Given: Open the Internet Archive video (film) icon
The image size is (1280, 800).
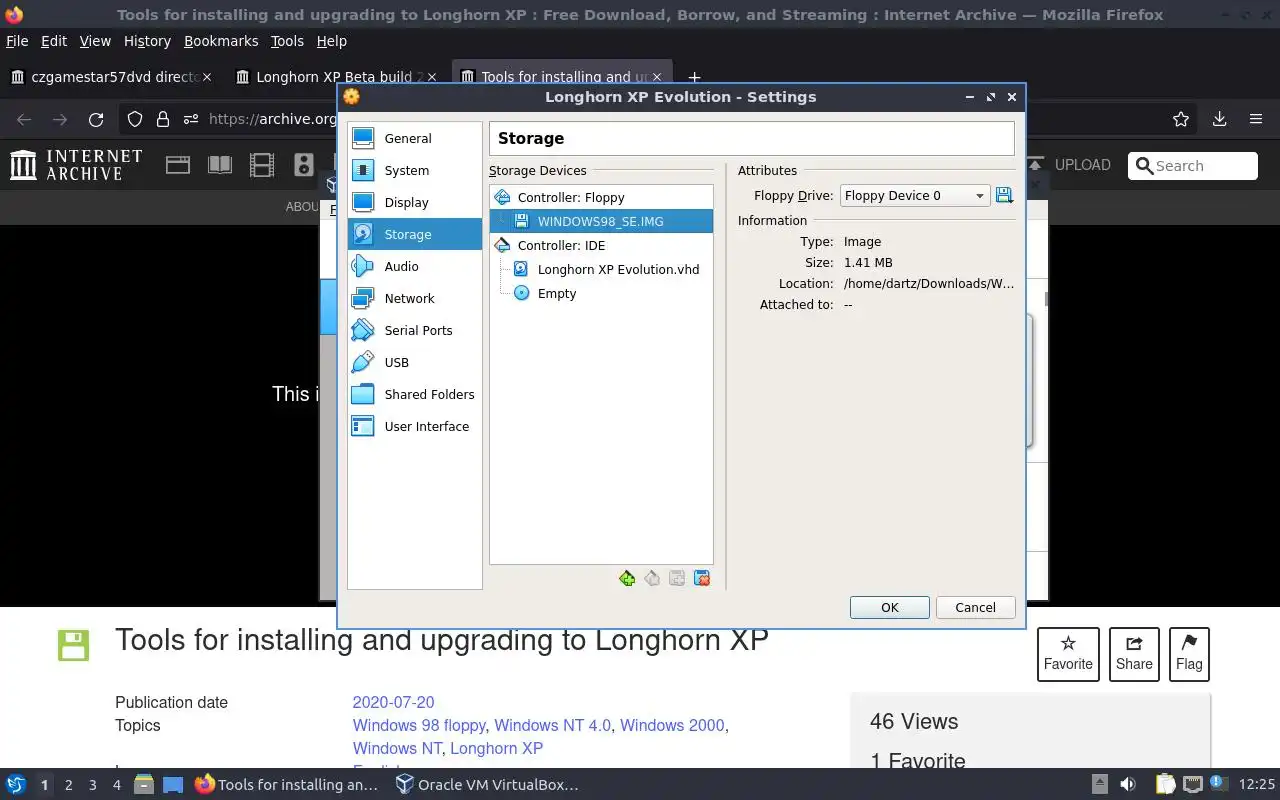Looking at the screenshot, I should (x=261, y=165).
